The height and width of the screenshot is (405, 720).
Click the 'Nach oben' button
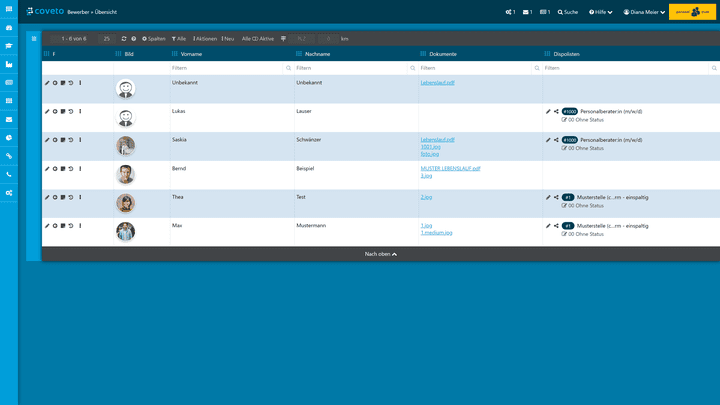pos(381,254)
